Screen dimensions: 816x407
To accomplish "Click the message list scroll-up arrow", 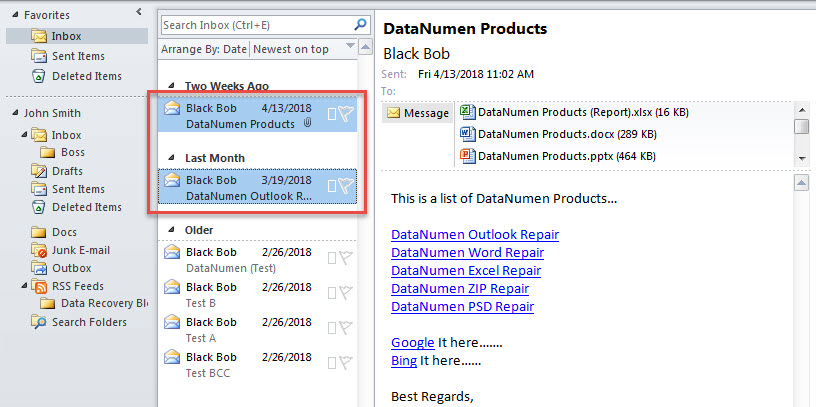I will point(366,47).
